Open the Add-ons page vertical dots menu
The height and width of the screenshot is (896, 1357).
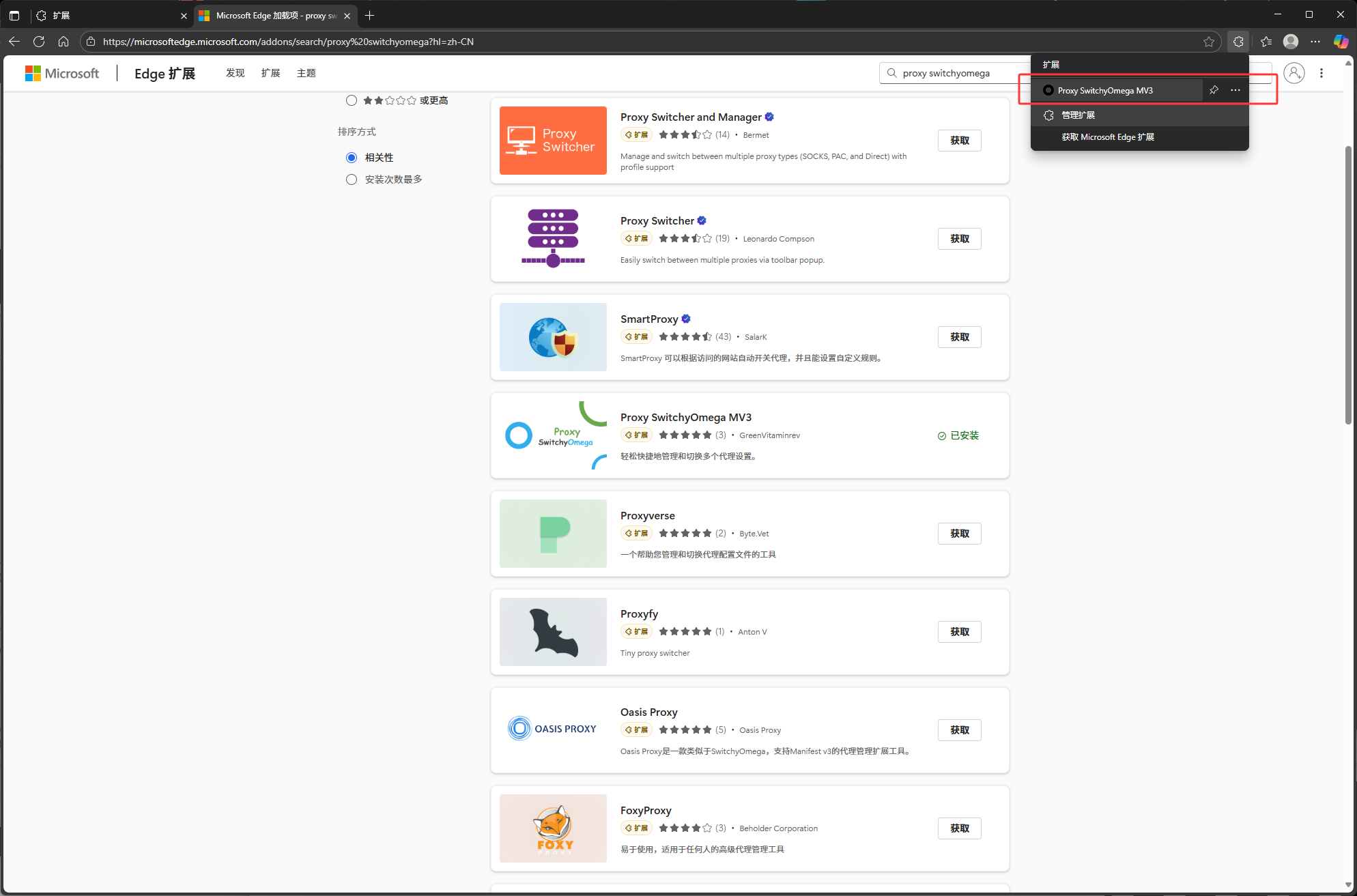point(1322,73)
